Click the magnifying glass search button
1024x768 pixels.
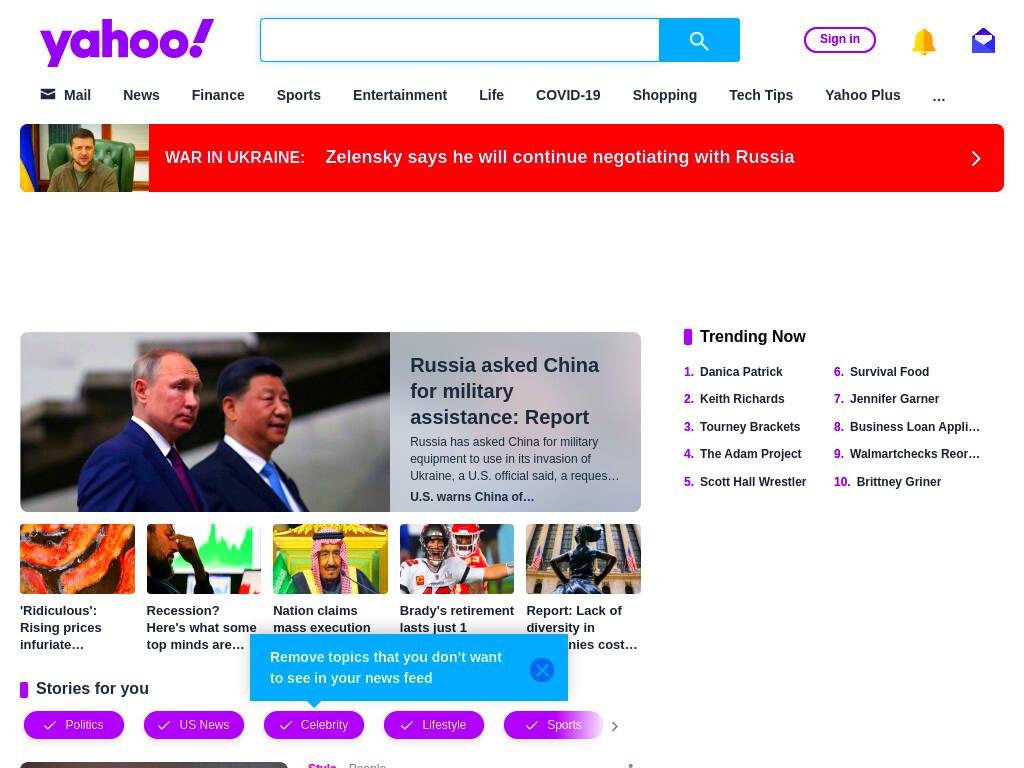[x=699, y=40]
